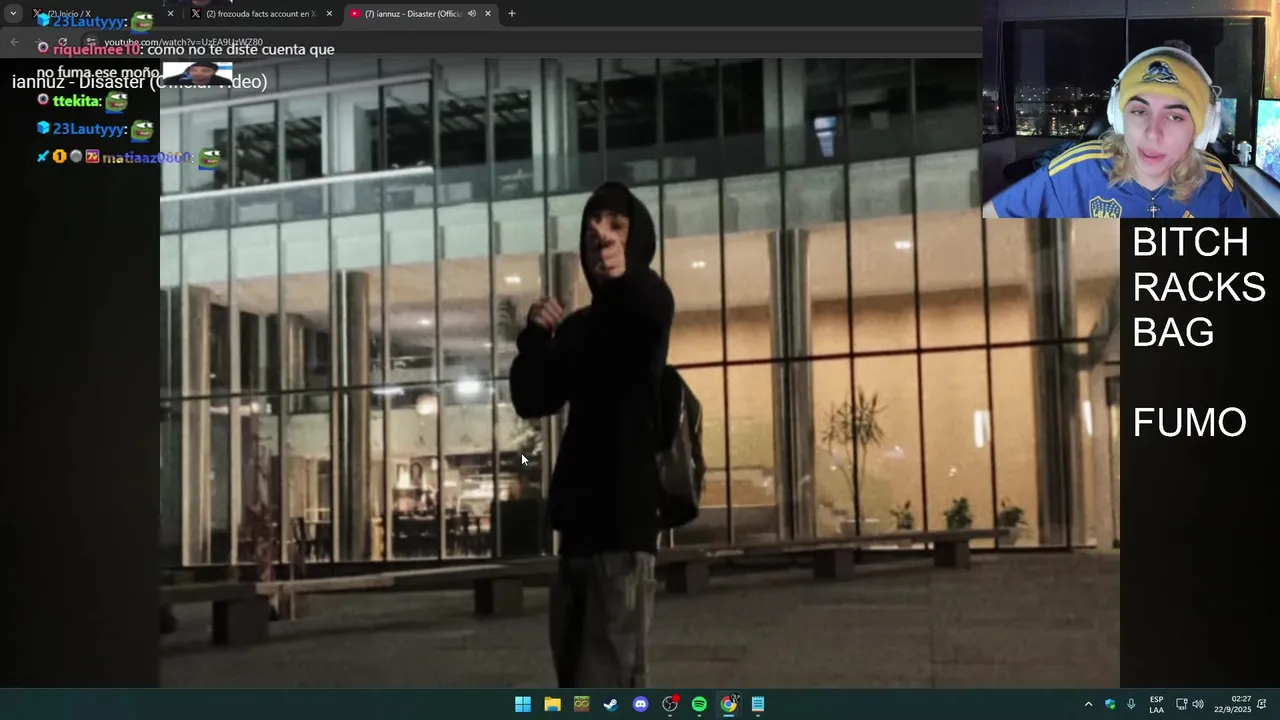
Task: Close the Inicio / X tab
Action: 170,14
